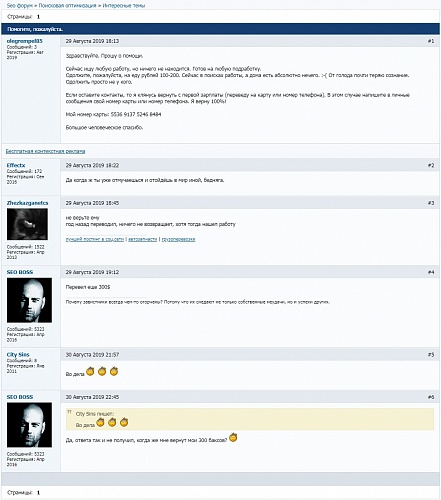This screenshot has height=500, width=441.
Task: Go to Интересные темы breadcrumb
Action: [x=124, y=6]
